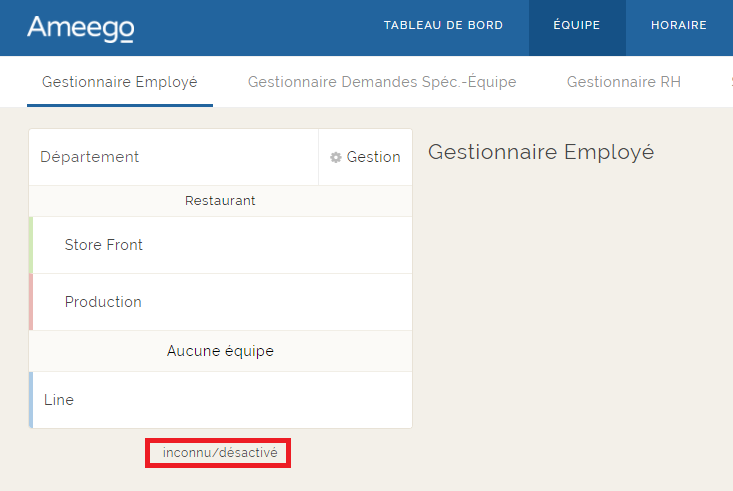The height and width of the screenshot is (491, 733).
Task: Select the Équipe navigation item
Action: [577, 26]
